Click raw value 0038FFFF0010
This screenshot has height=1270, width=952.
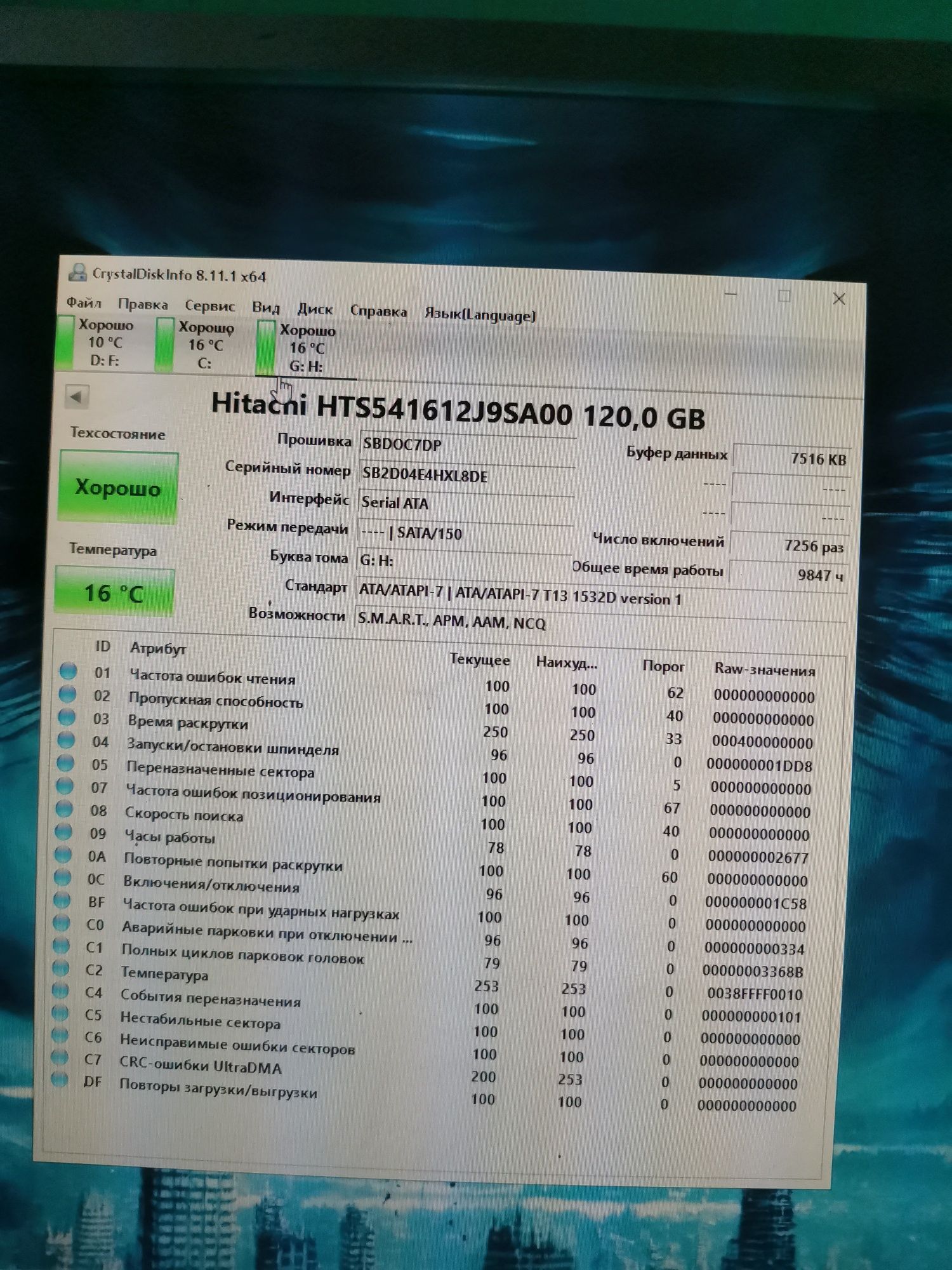coord(755,994)
